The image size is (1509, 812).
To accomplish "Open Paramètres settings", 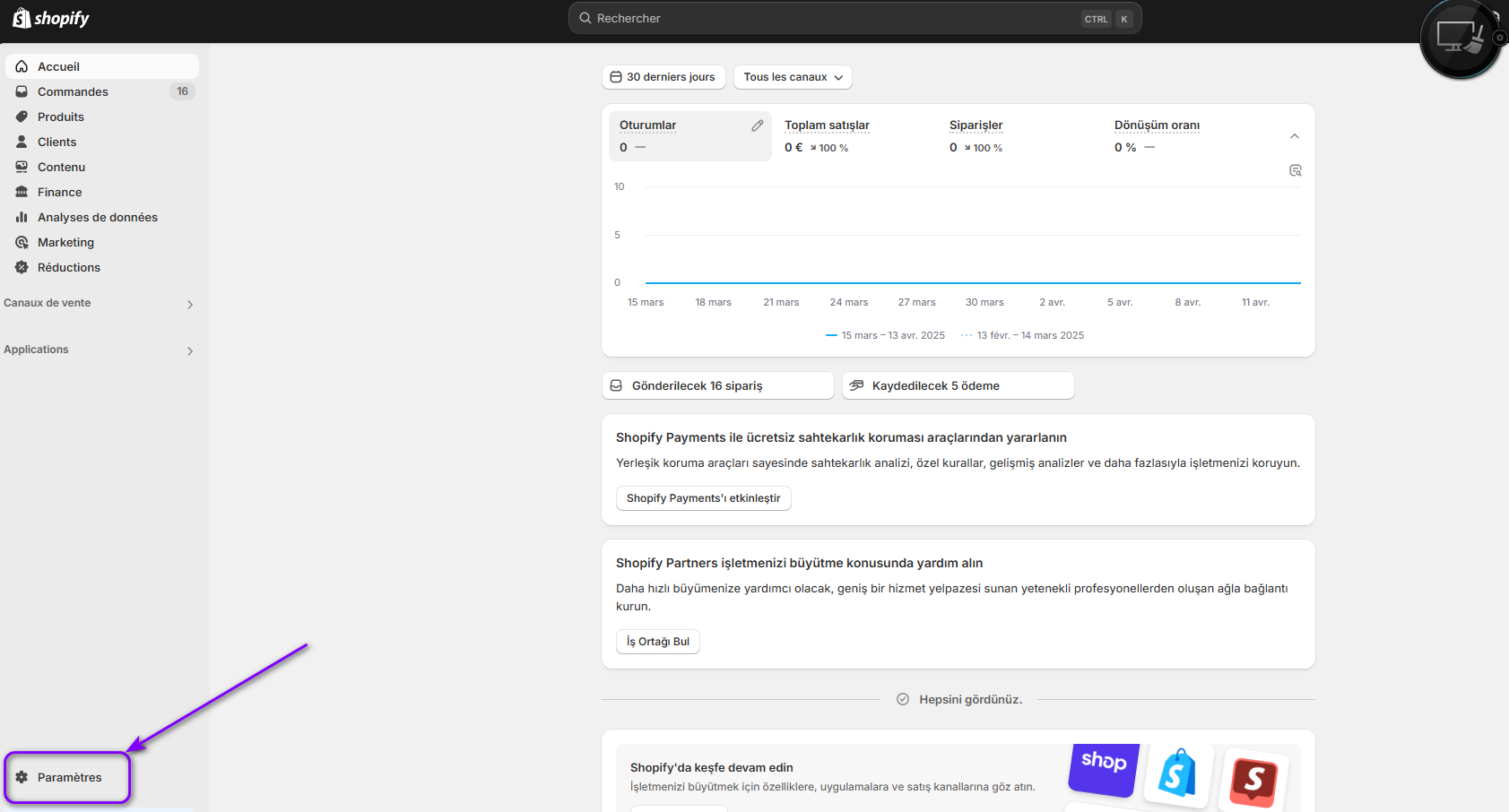I will 68,777.
